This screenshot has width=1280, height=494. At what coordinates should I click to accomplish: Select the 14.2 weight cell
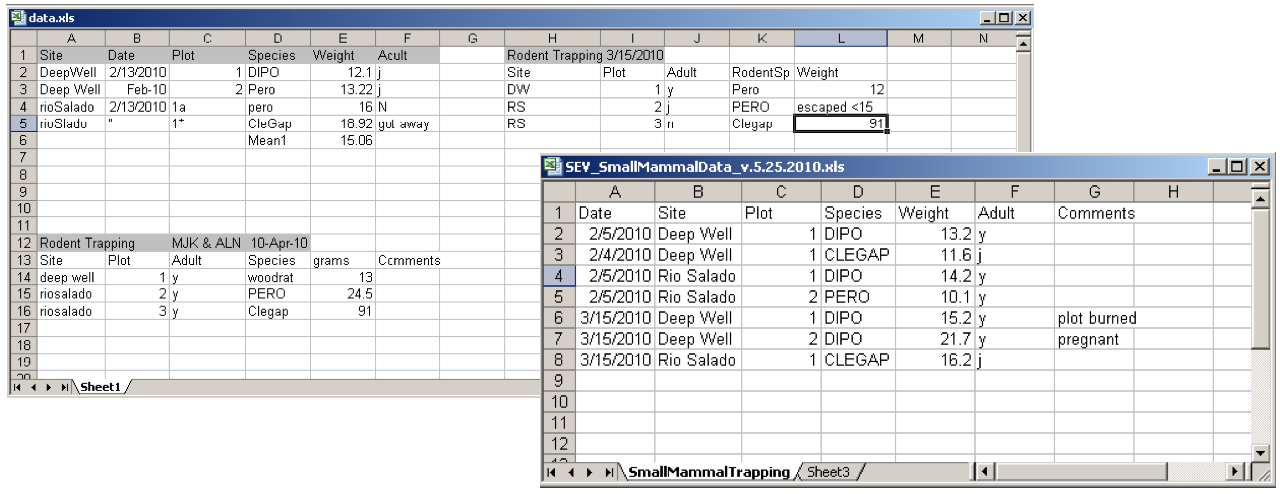coord(935,276)
